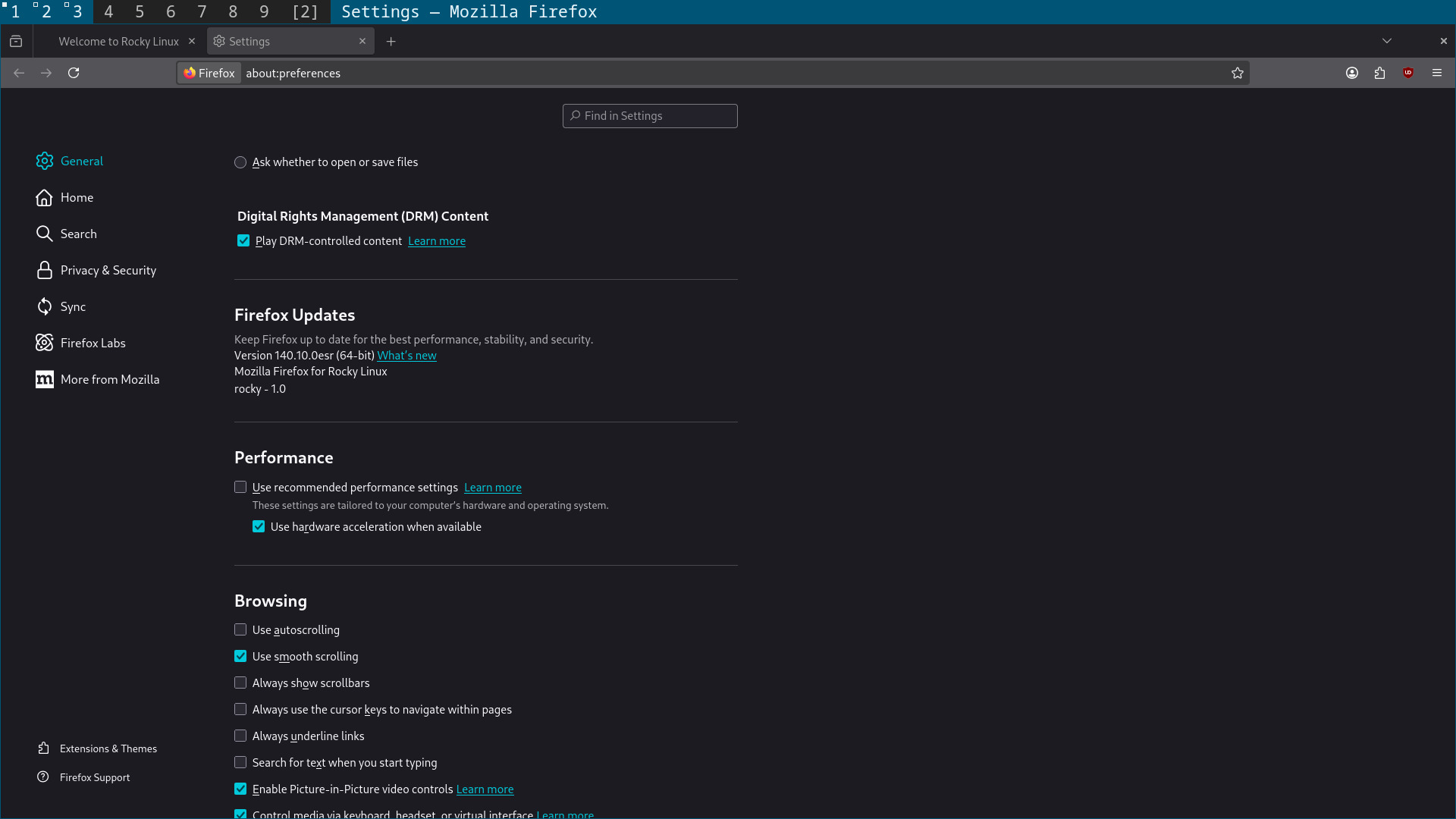Screen dimensions: 1456x819
Task: Open a new tab with plus button
Action: click(391, 41)
